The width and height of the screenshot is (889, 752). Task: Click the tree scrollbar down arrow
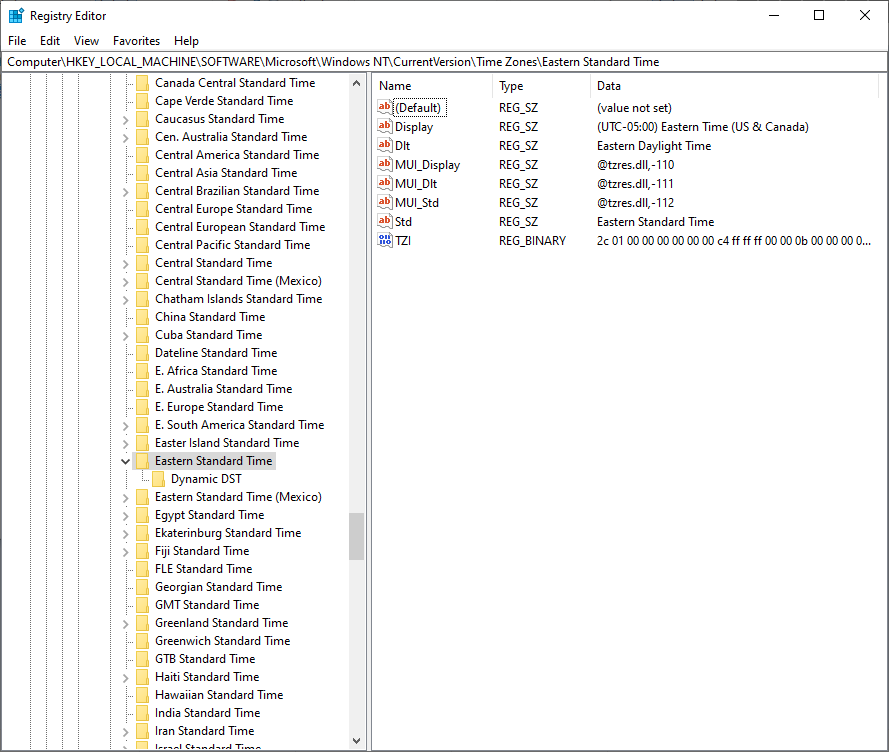pyautogui.click(x=357, y=741)
